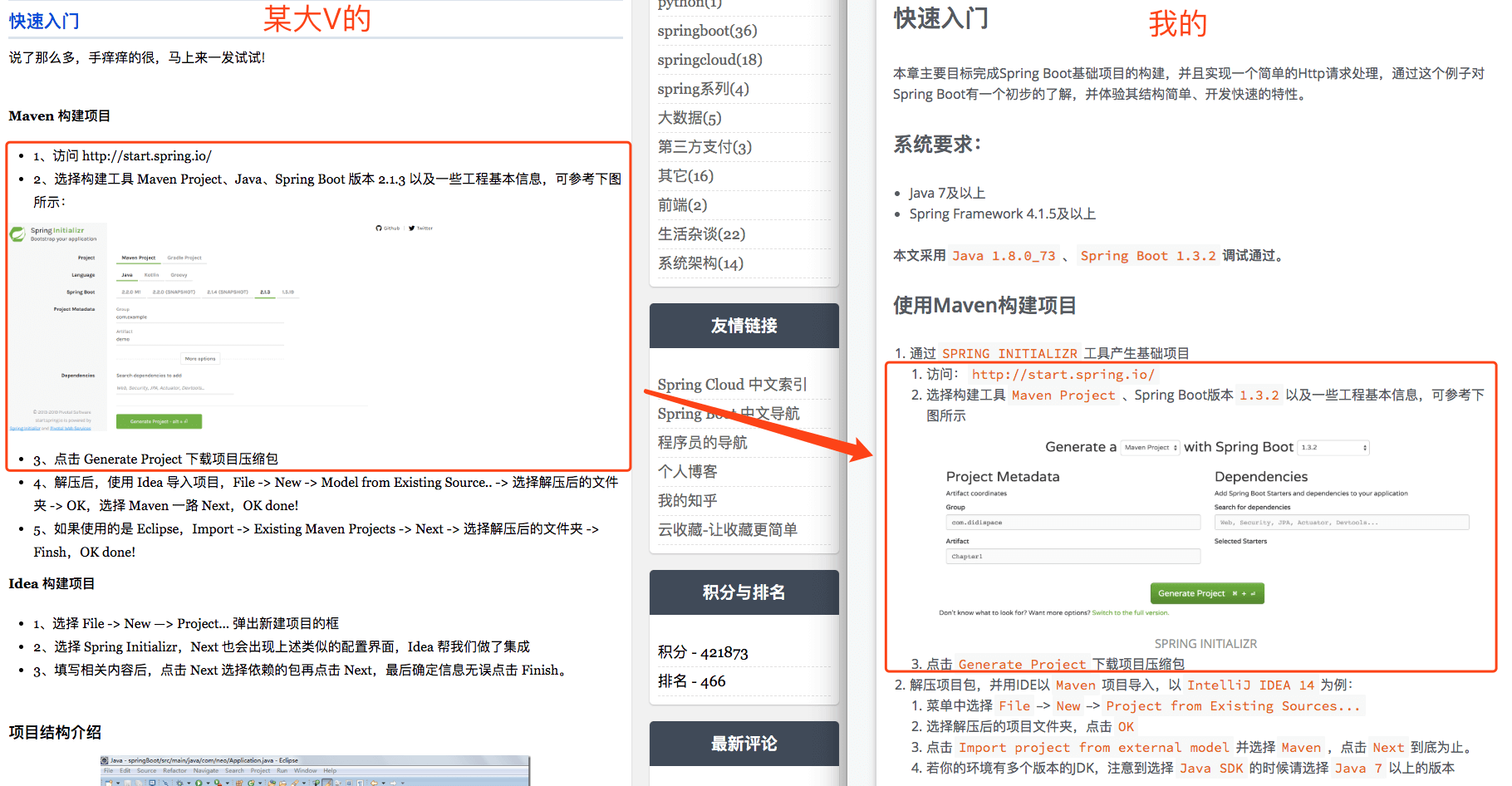Select the Maven Project tab
This screenshot has height=786, width=1512.
click(x=138, y=258)
